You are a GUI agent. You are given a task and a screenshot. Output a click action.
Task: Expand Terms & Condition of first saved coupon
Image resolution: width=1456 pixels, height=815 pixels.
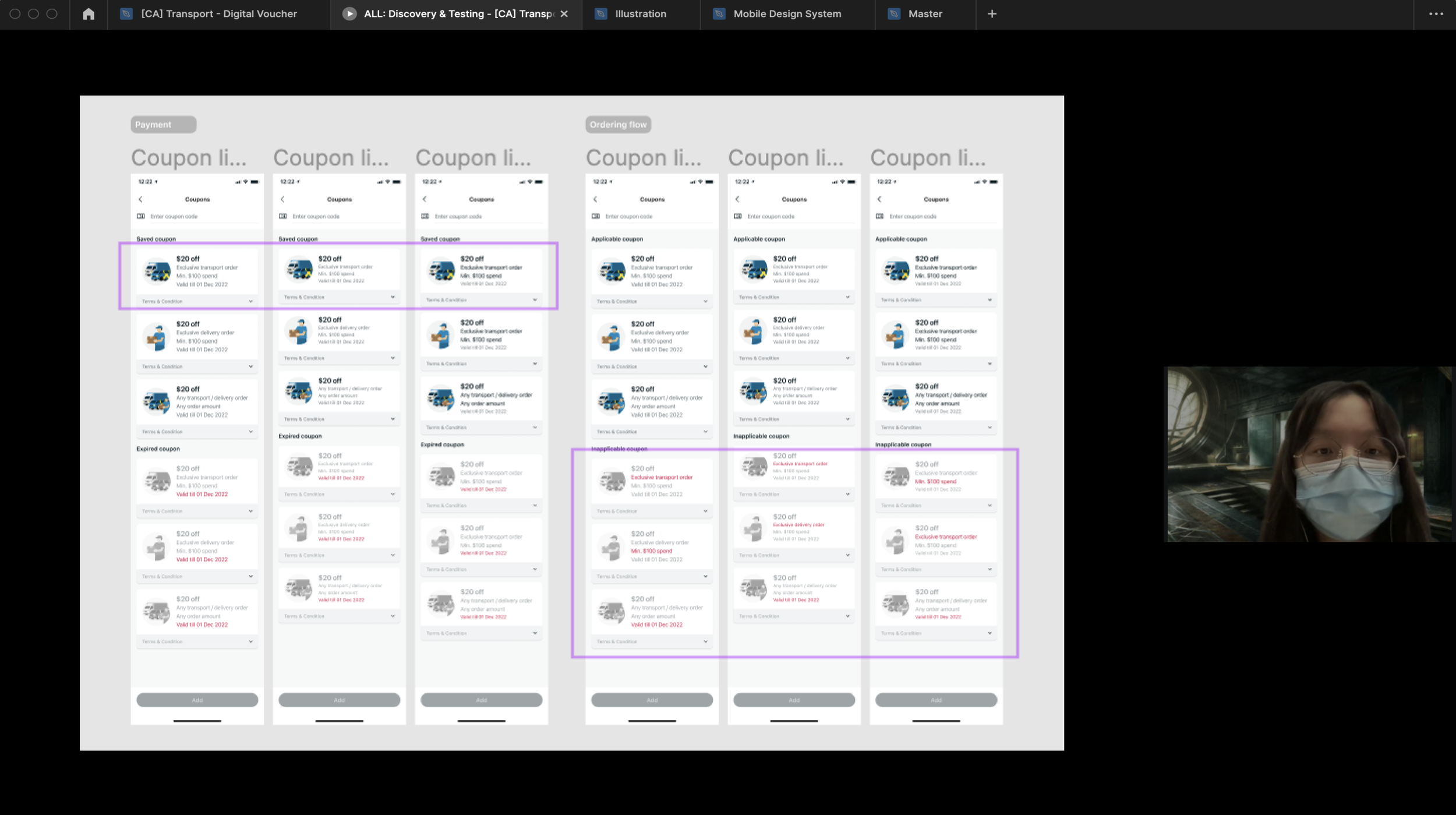250,301
